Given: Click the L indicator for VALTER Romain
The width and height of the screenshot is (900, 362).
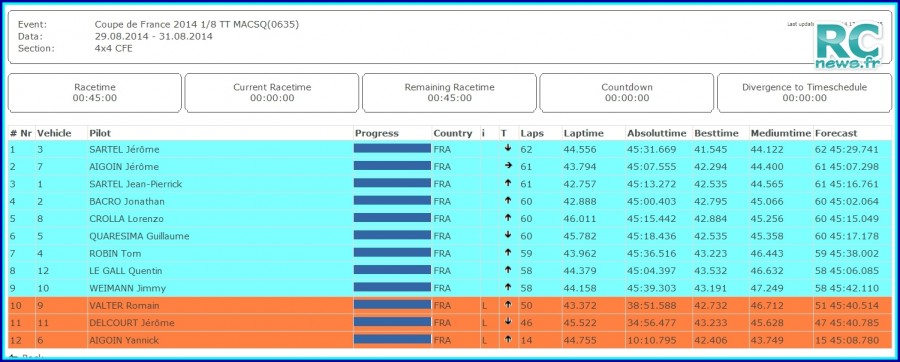Looking at the screenshot, I should pos(484,305).
